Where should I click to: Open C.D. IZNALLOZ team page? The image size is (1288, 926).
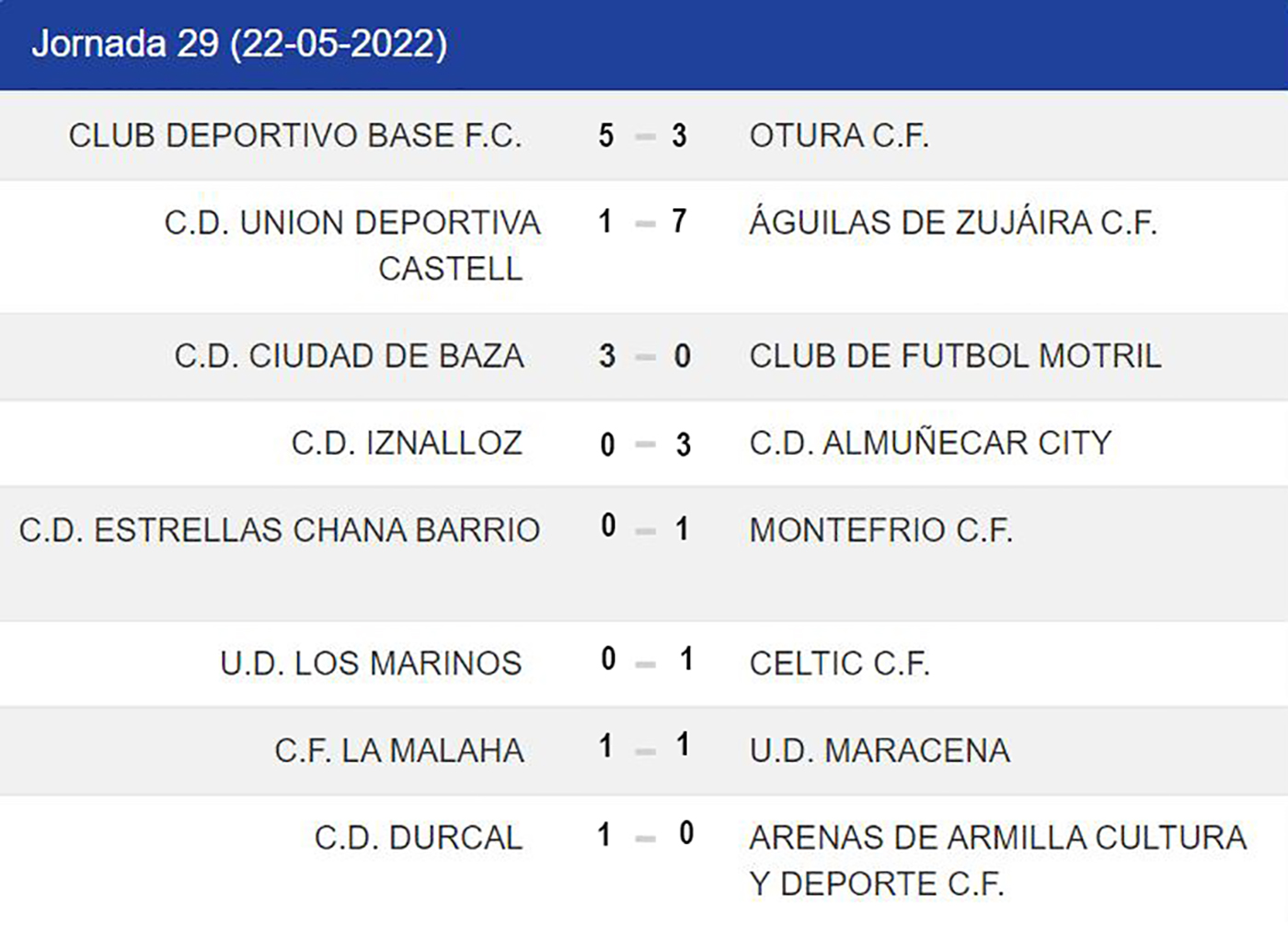(407, 444)
